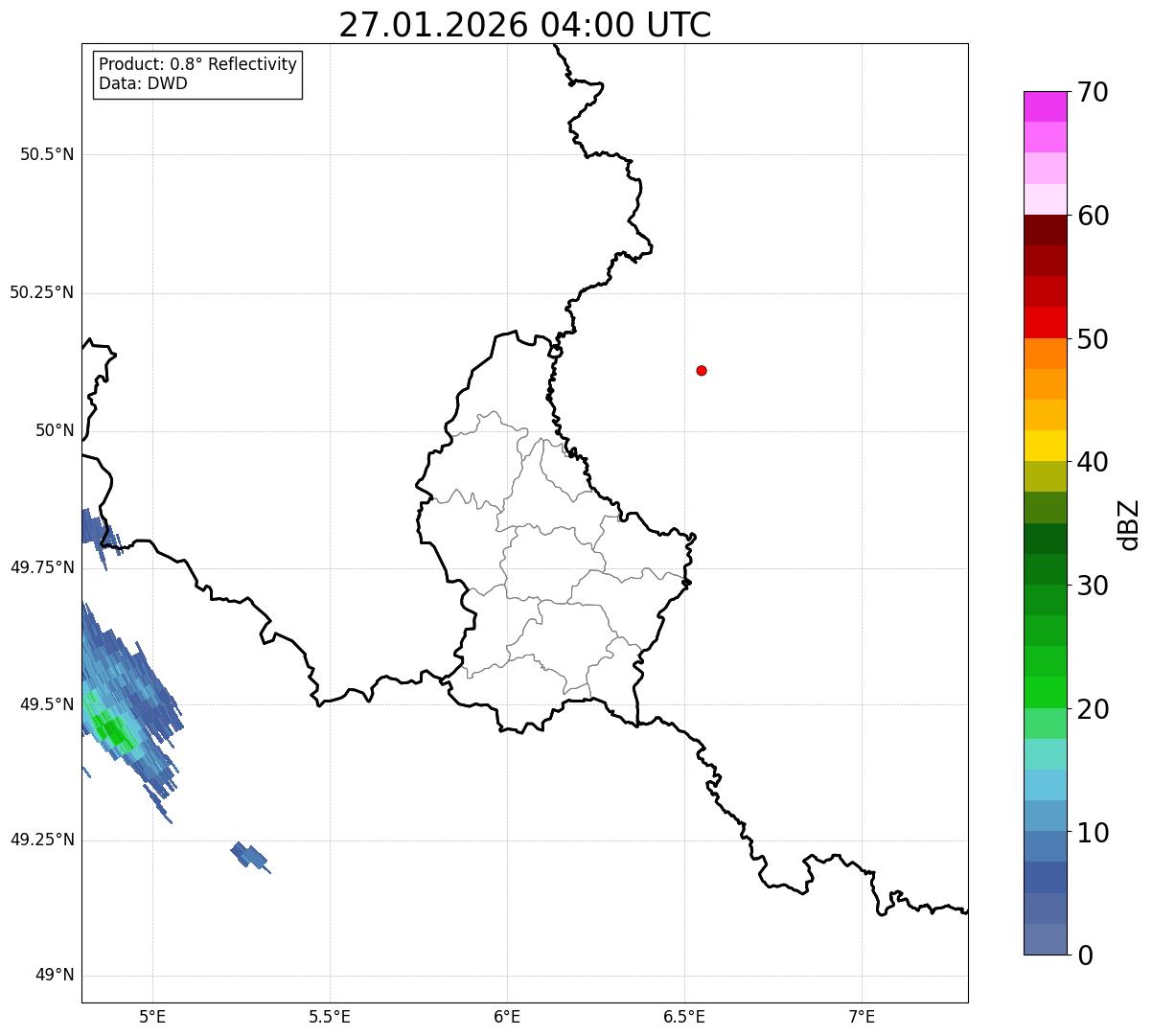Click the colorbar '0' tick label

coord(1085,955)
